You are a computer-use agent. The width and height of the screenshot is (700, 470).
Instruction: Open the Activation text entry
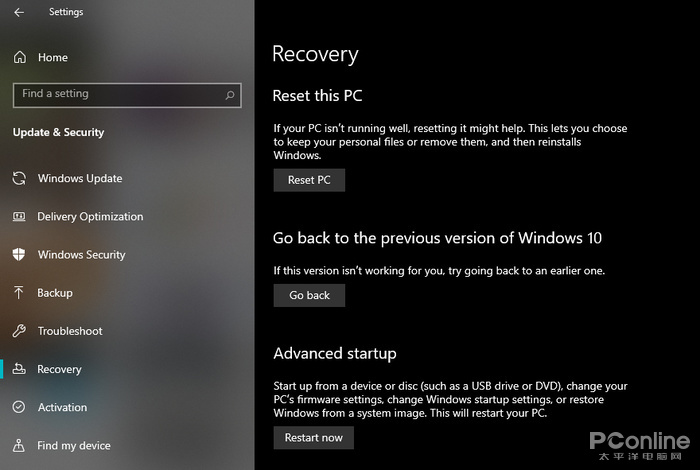pos(62,407)
